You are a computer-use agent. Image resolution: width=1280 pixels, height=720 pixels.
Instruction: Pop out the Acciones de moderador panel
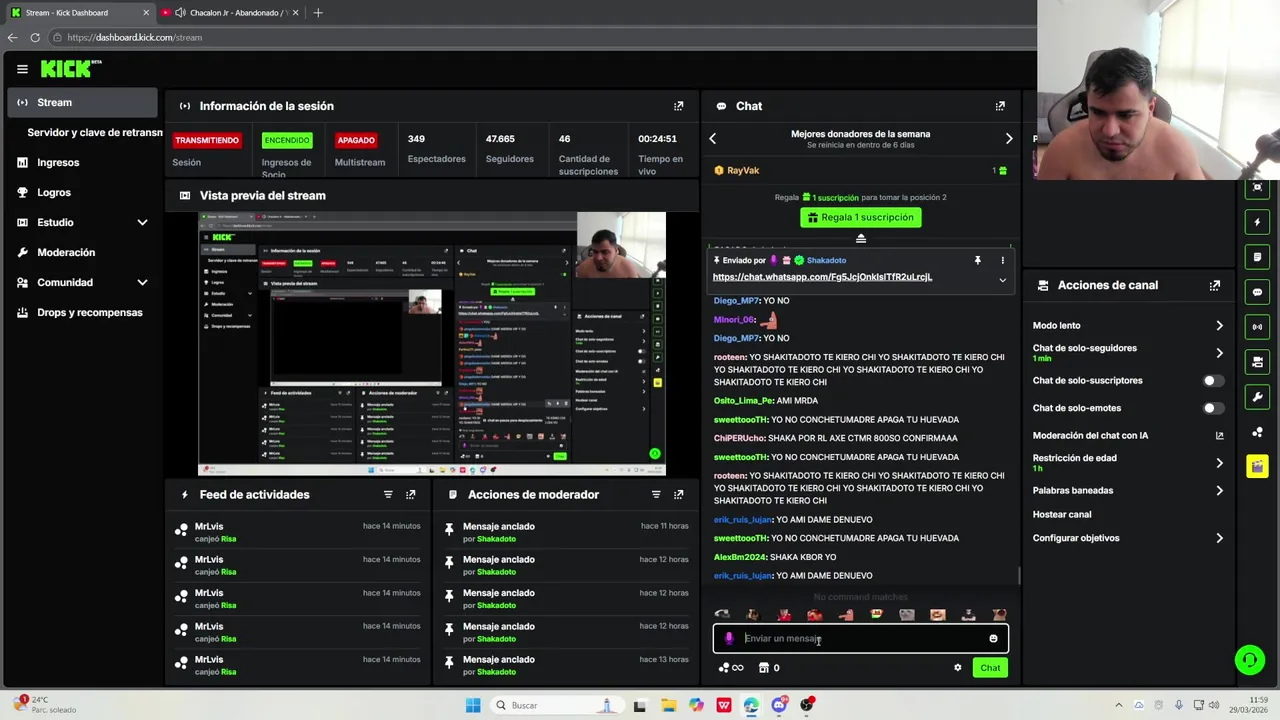coord(679,494)
